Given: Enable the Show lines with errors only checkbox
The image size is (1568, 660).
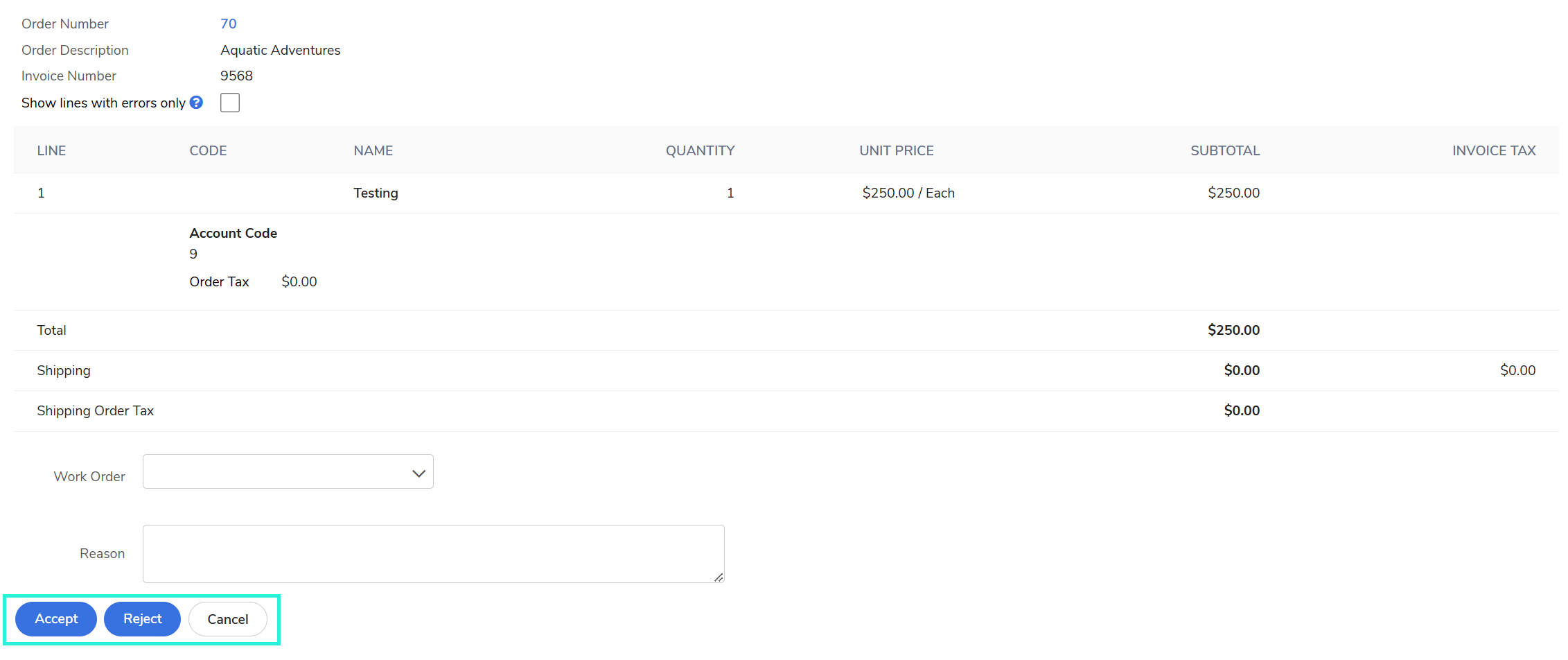Looking at the screenshot, I should (230, 103).
